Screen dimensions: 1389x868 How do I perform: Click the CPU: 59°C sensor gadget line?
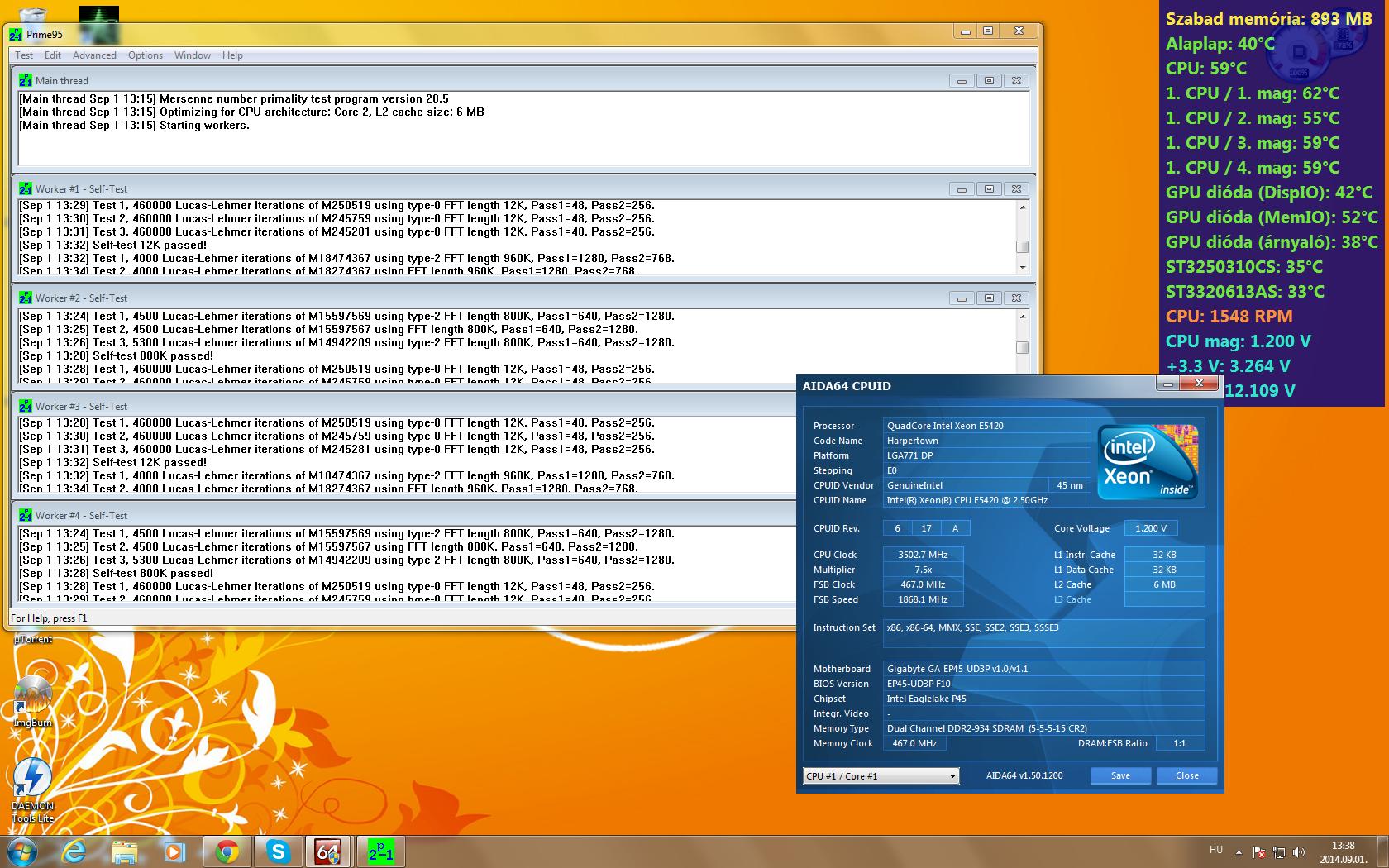[x=1206, y=69]
